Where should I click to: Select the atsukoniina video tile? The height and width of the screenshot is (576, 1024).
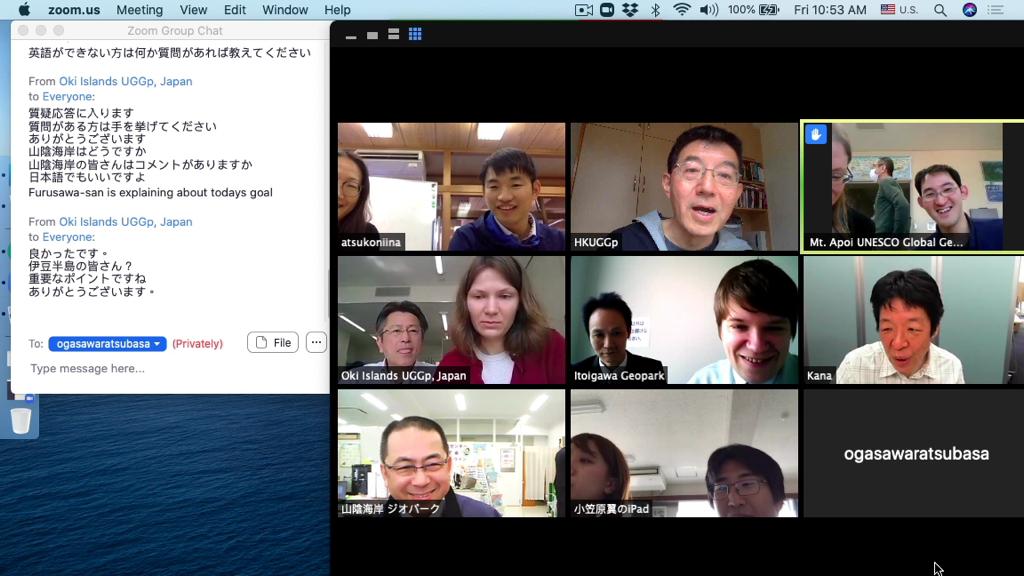click(451, 187)
